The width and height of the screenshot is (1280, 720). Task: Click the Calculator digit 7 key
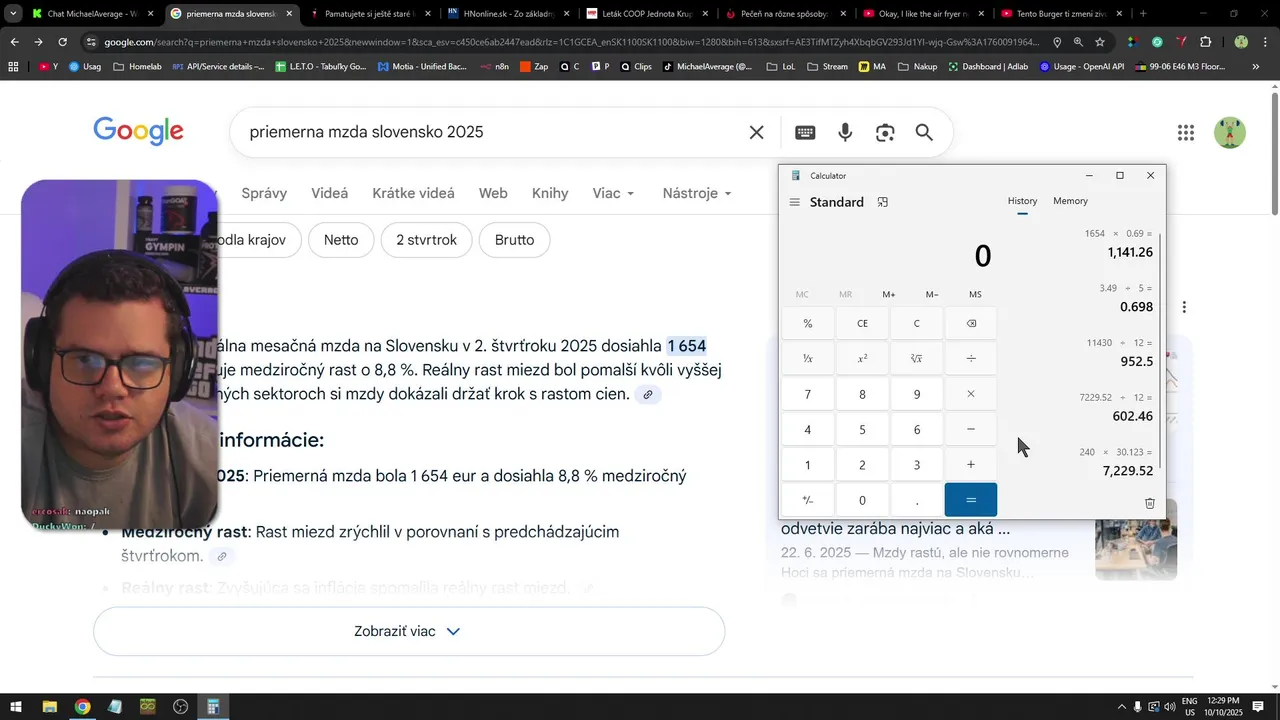coord(808,394)
